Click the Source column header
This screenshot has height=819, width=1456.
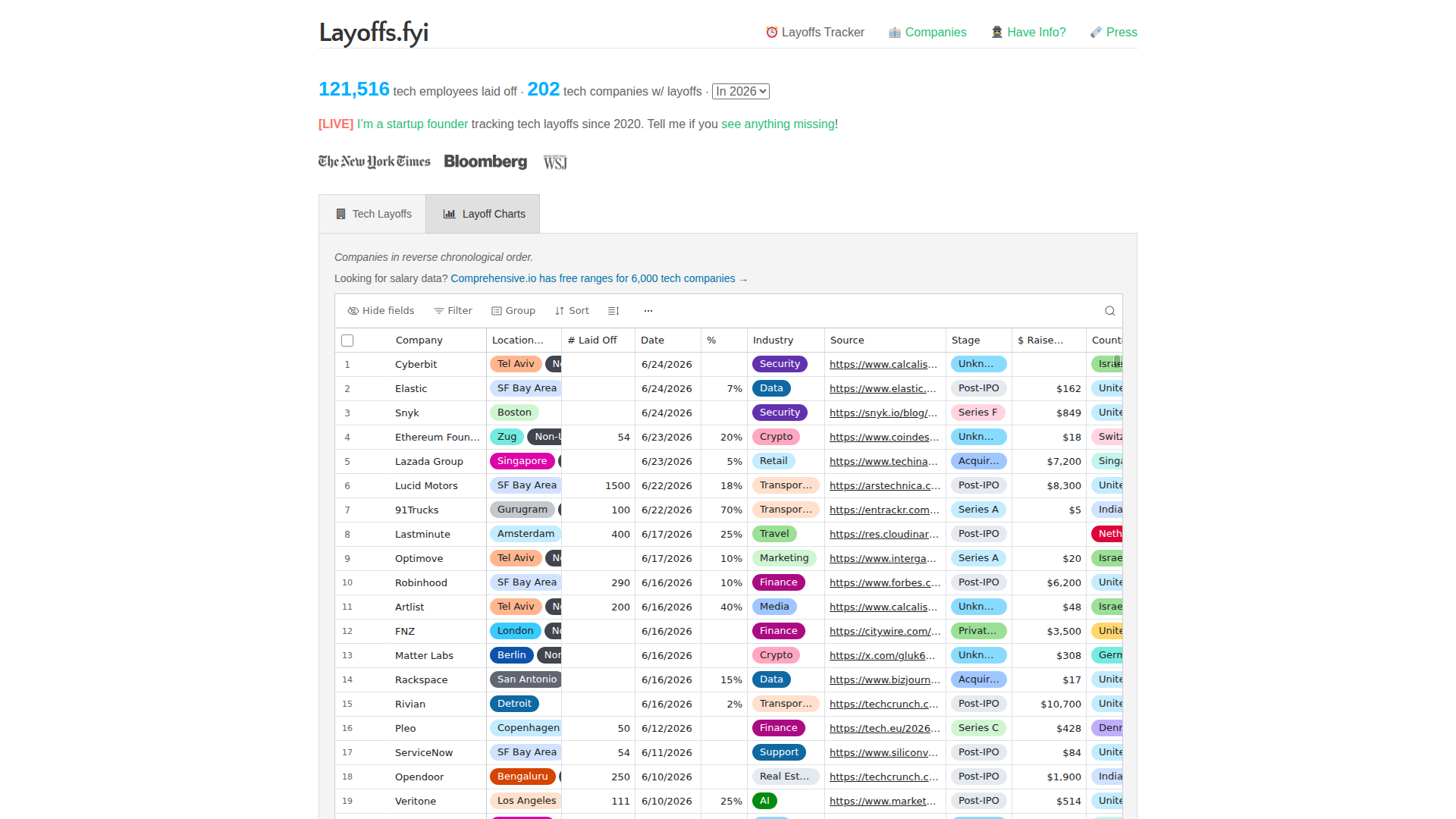tap(885, 340)
